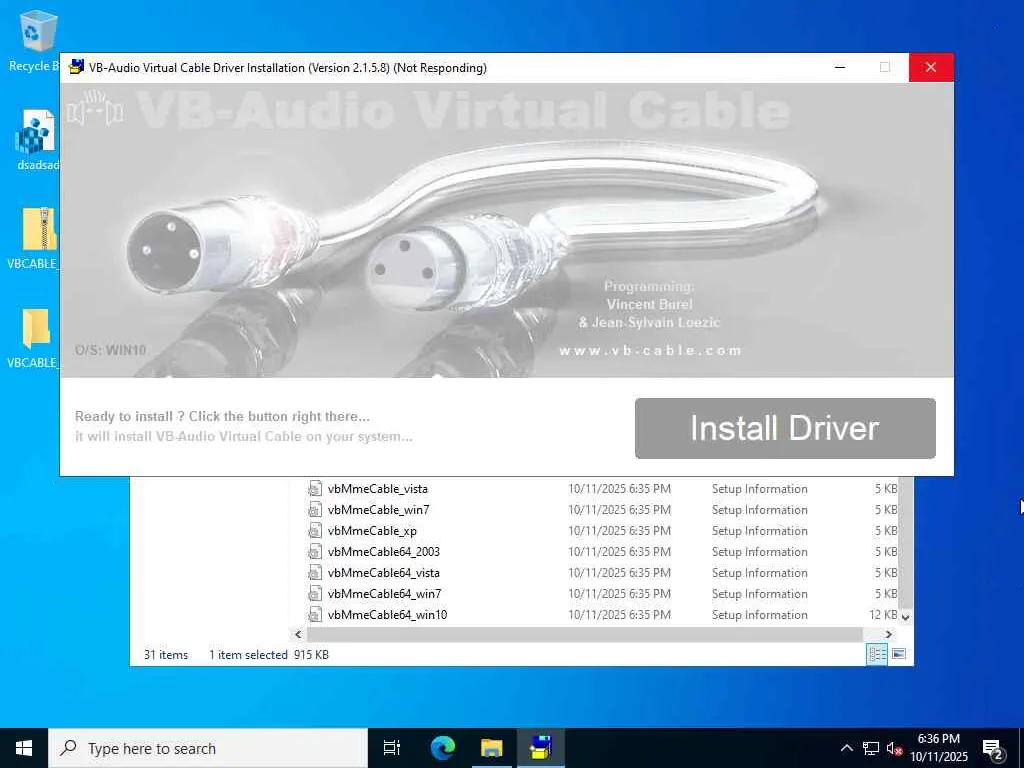Viewport: 1024px width, 768px height.
Task: Click Explorer vertical scrollbar down arrow
Action: click(x=906, y=616)
